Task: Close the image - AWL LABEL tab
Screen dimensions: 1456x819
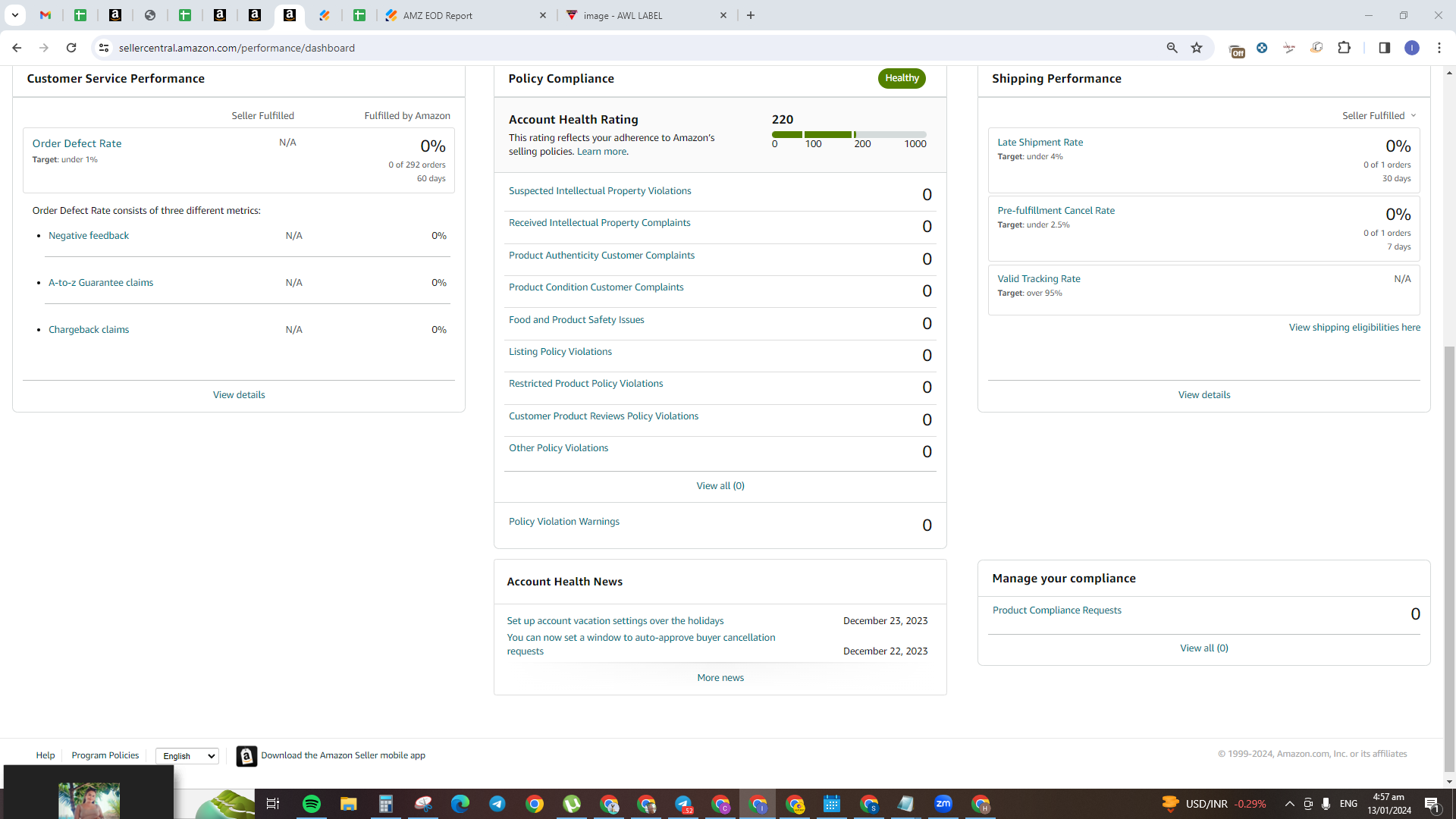Action: [723, 15]
